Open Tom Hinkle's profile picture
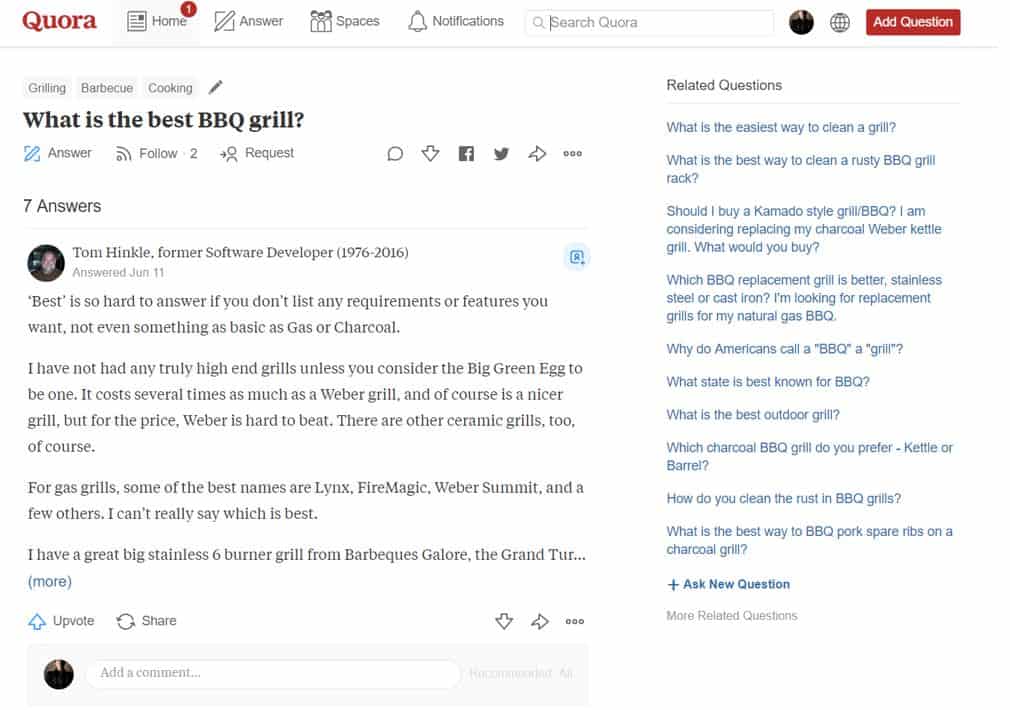This screenshot has height=710, width=1010. tap(46, 263)
